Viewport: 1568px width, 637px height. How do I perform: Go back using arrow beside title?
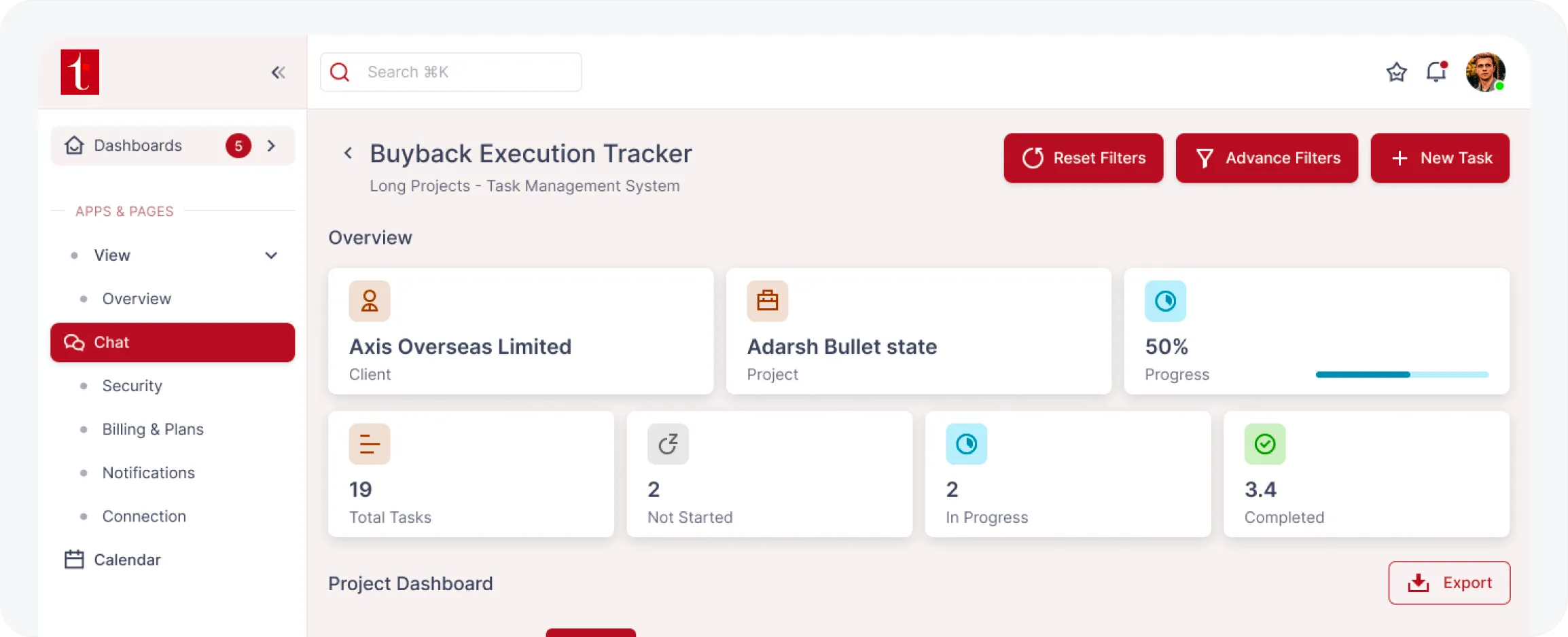tap(349, 153)
